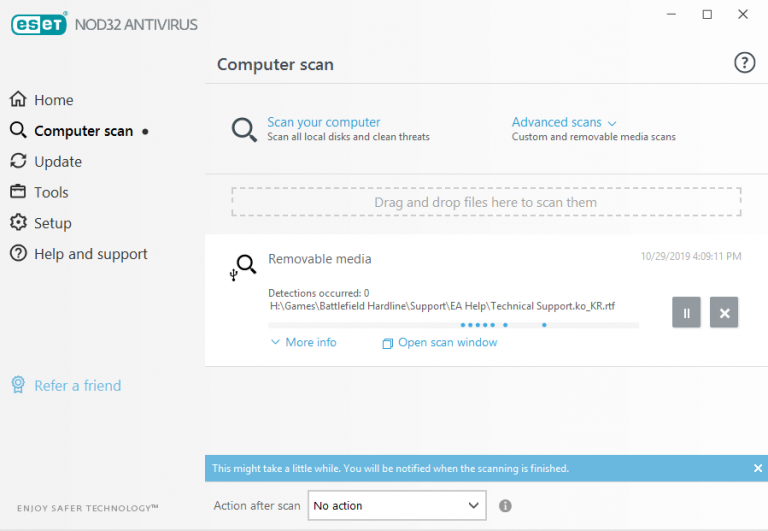Click the Refer a friend ribbon icon
768x531 pixels.
coord(17,385)
